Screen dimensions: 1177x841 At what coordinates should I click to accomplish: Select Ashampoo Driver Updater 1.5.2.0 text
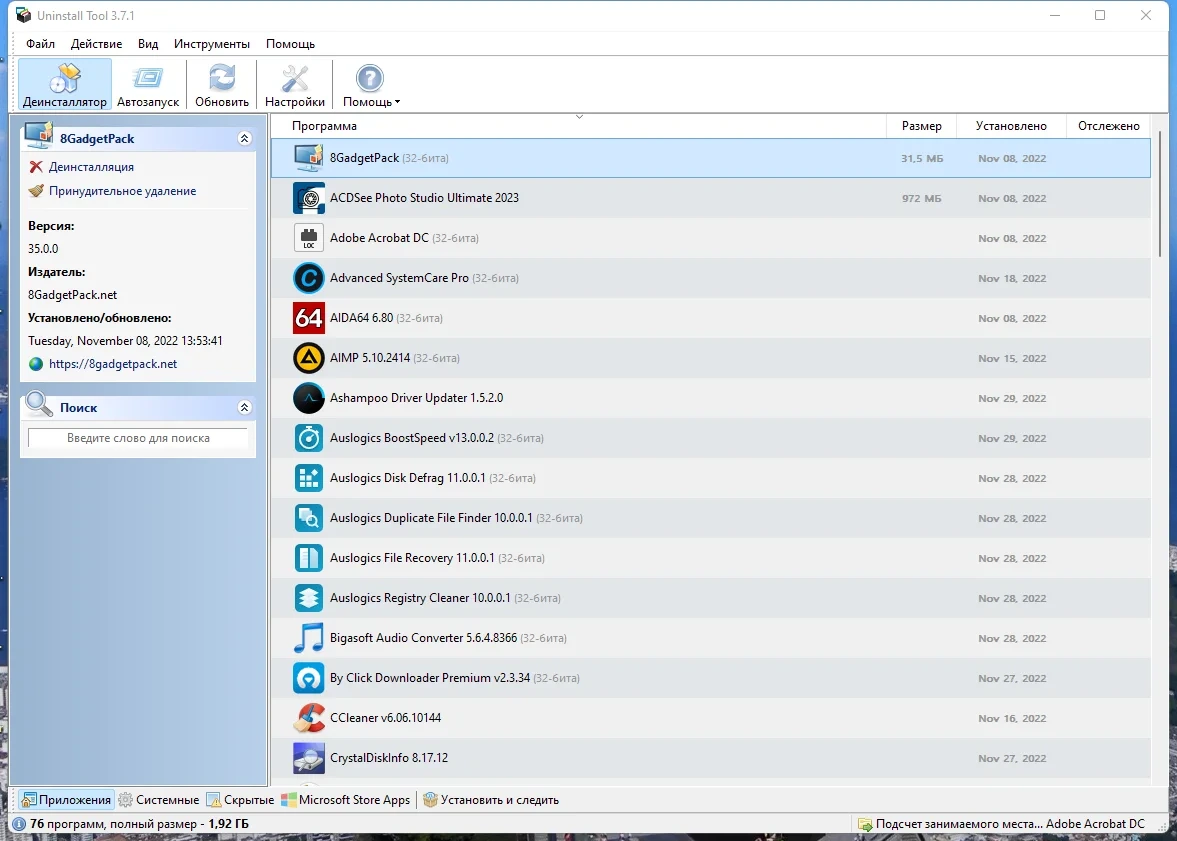tap(417, 398)
